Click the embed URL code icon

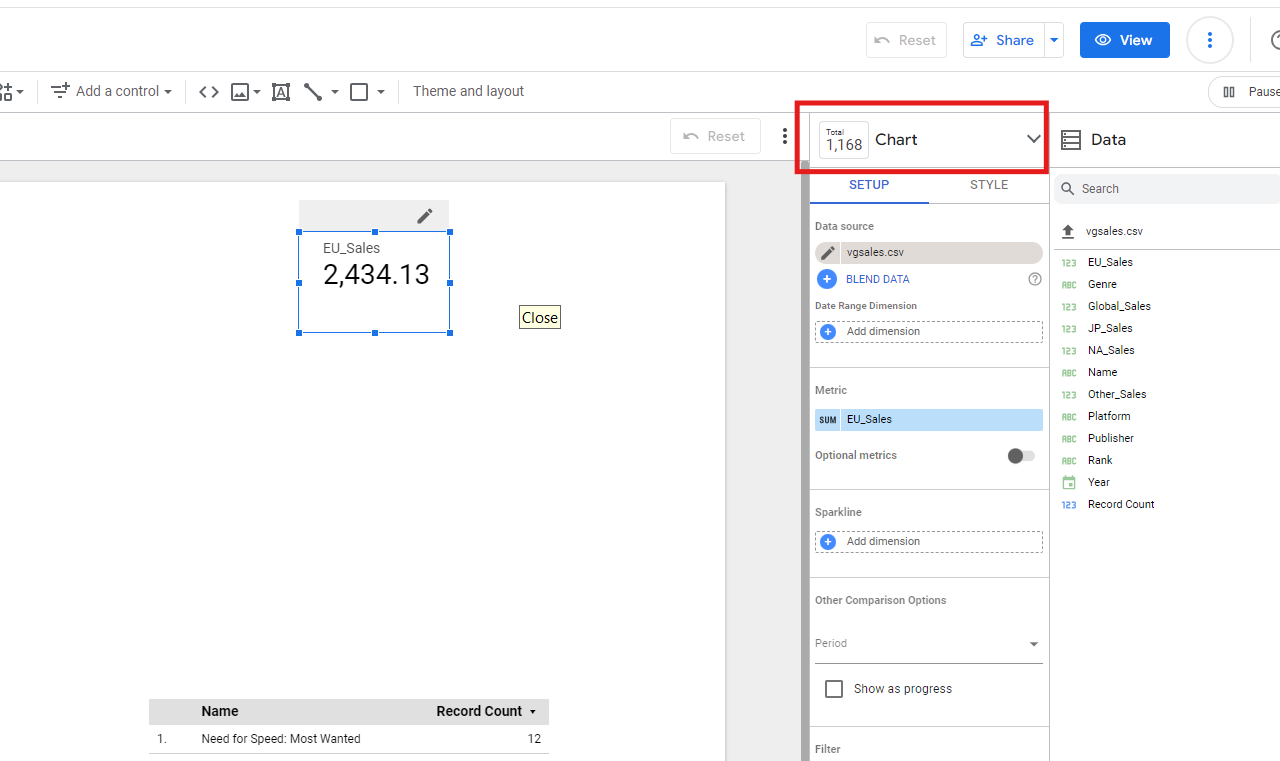[208, 92]
